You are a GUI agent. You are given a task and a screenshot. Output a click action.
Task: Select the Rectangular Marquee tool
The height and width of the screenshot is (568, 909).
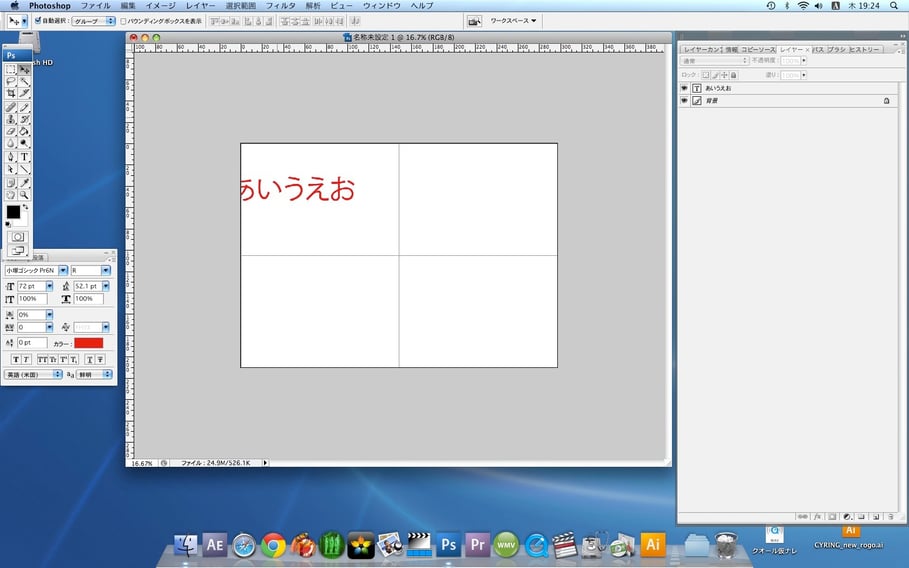point(11,69)
